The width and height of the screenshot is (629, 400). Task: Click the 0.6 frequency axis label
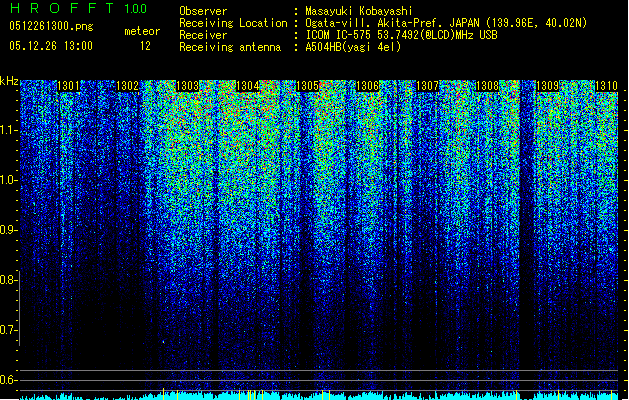tap(9, 380)
